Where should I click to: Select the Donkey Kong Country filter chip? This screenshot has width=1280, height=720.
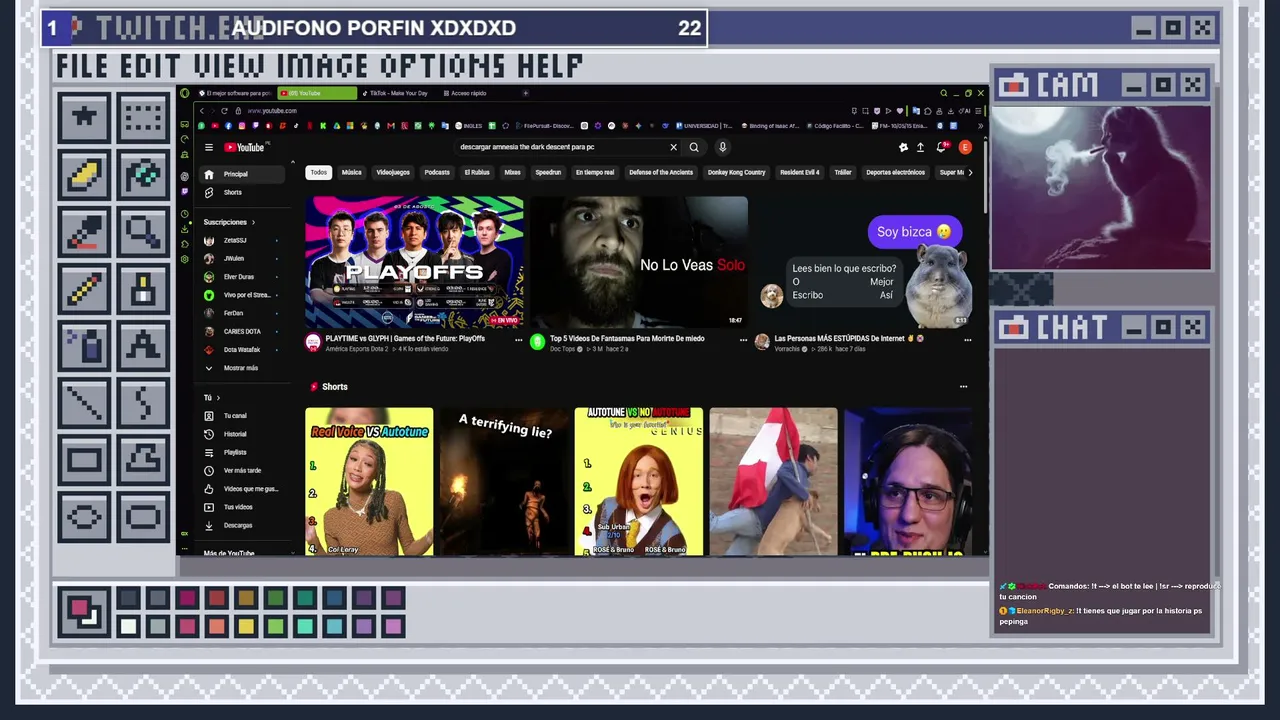(736, 172)
